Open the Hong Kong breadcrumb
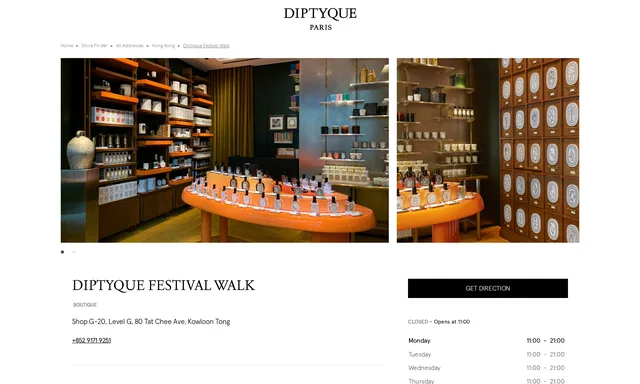 pyautogui.click(x=163, y=46)
